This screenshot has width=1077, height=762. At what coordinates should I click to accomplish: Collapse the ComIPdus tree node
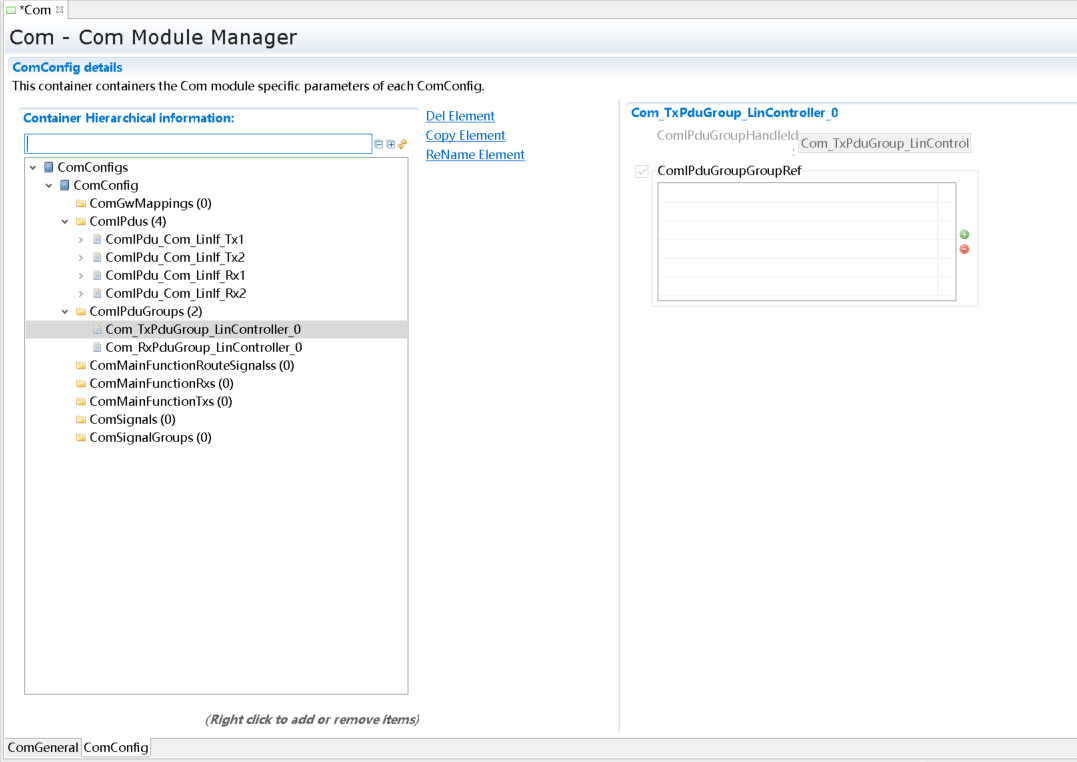65,222
